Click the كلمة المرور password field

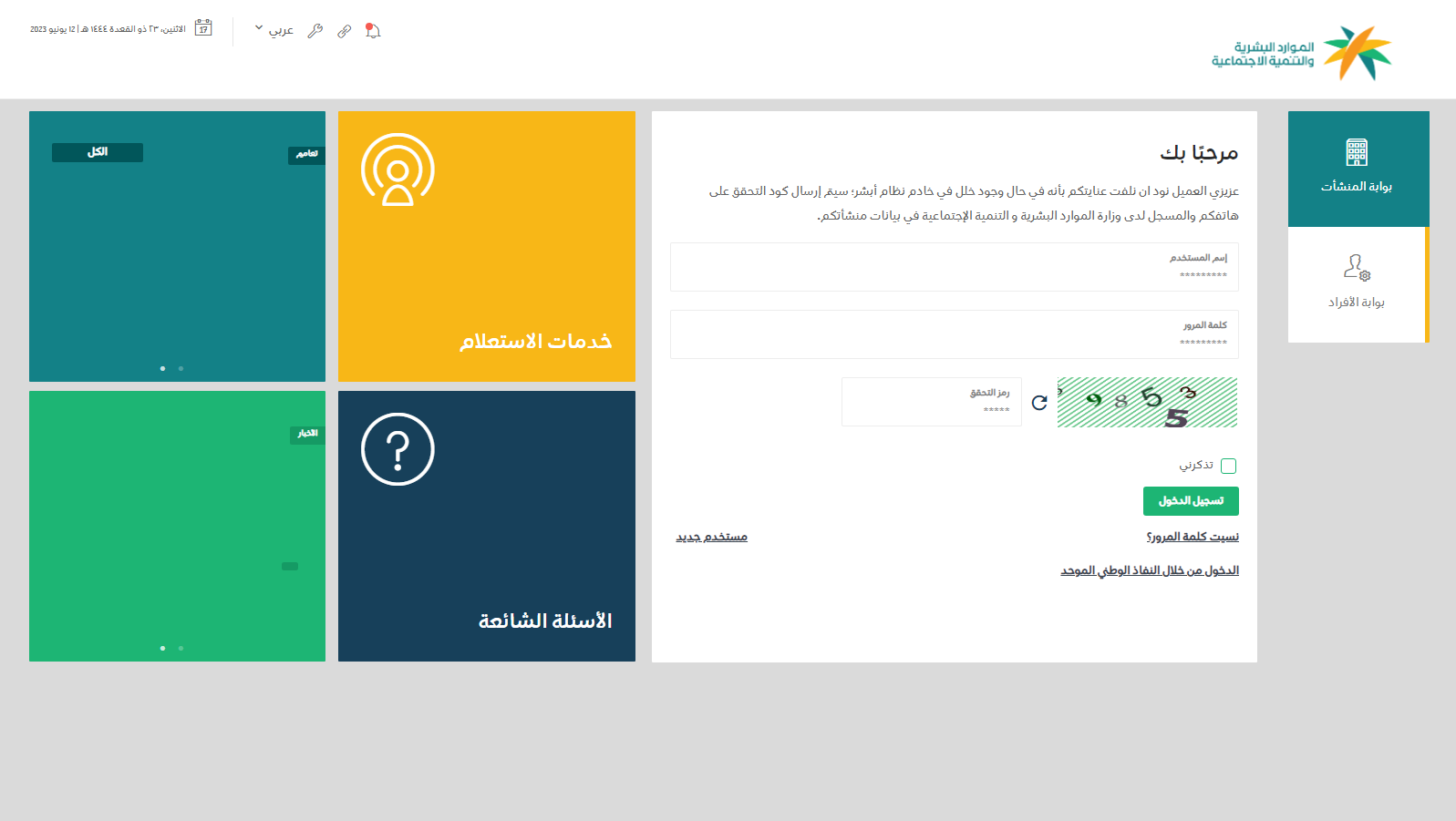(955, 334)
